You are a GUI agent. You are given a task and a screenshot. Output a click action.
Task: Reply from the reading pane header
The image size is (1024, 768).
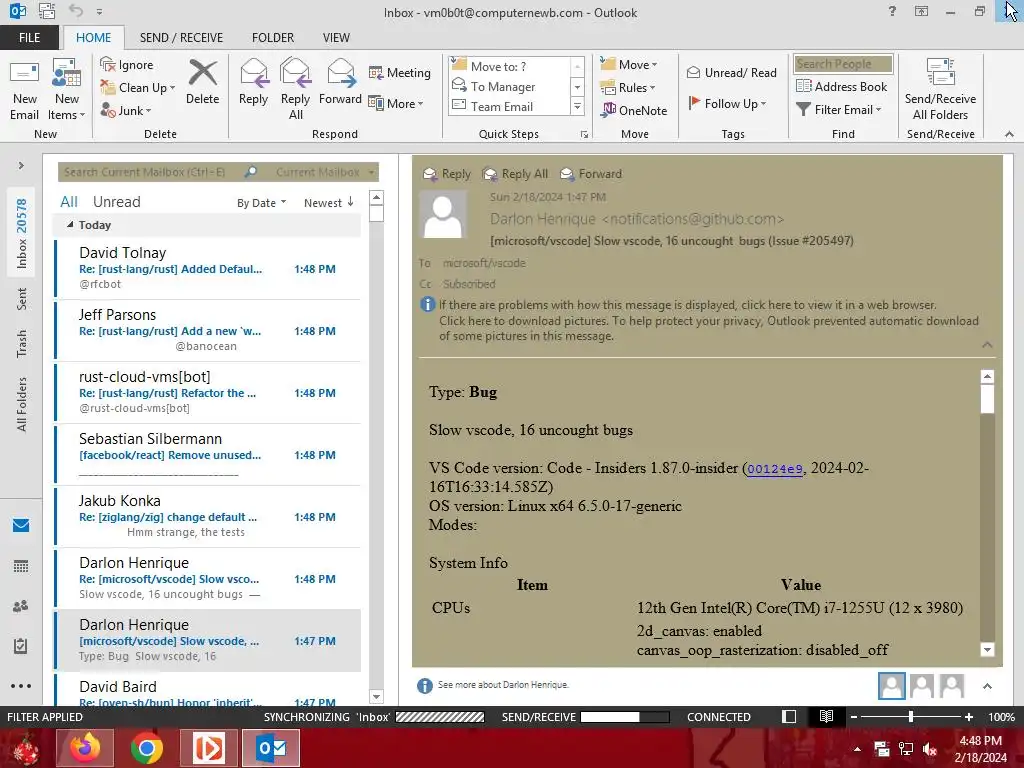coord(447,174)
